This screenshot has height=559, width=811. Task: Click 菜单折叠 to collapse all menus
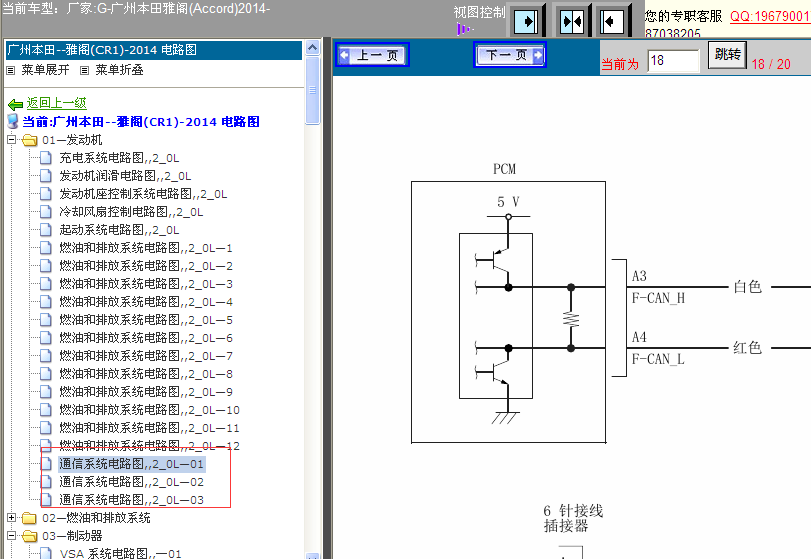119,70
